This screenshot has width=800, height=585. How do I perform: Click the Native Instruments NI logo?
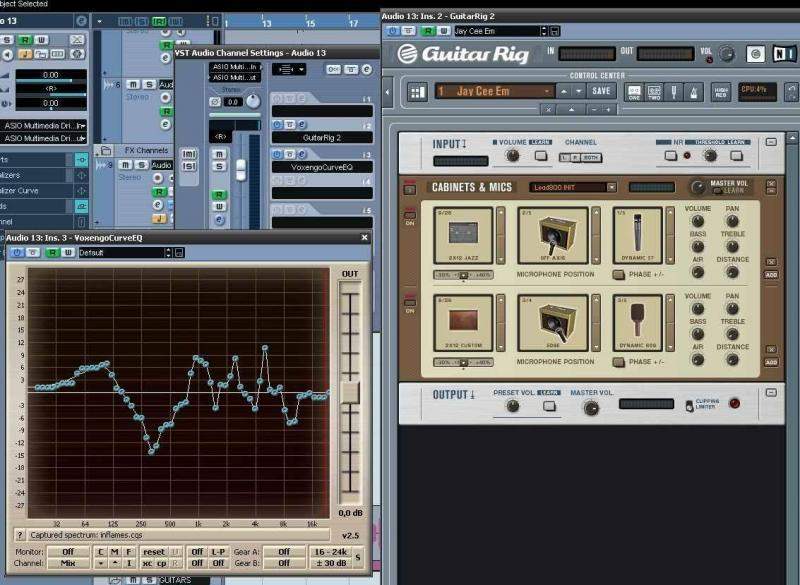tap(784, 54)
